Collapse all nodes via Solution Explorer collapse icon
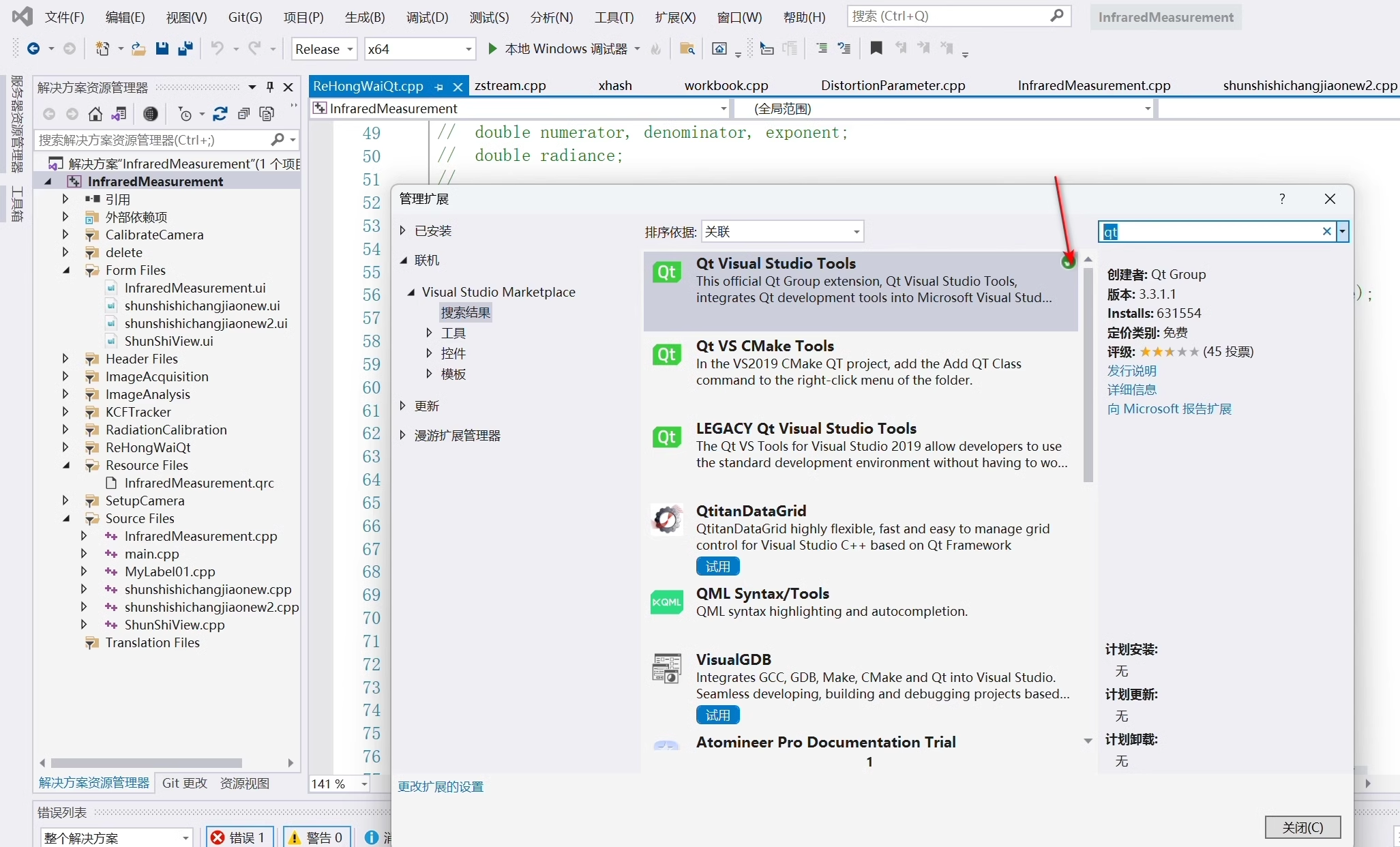Image resolution: width=1400 pixels, height=847 pixels. coord(243,114)
